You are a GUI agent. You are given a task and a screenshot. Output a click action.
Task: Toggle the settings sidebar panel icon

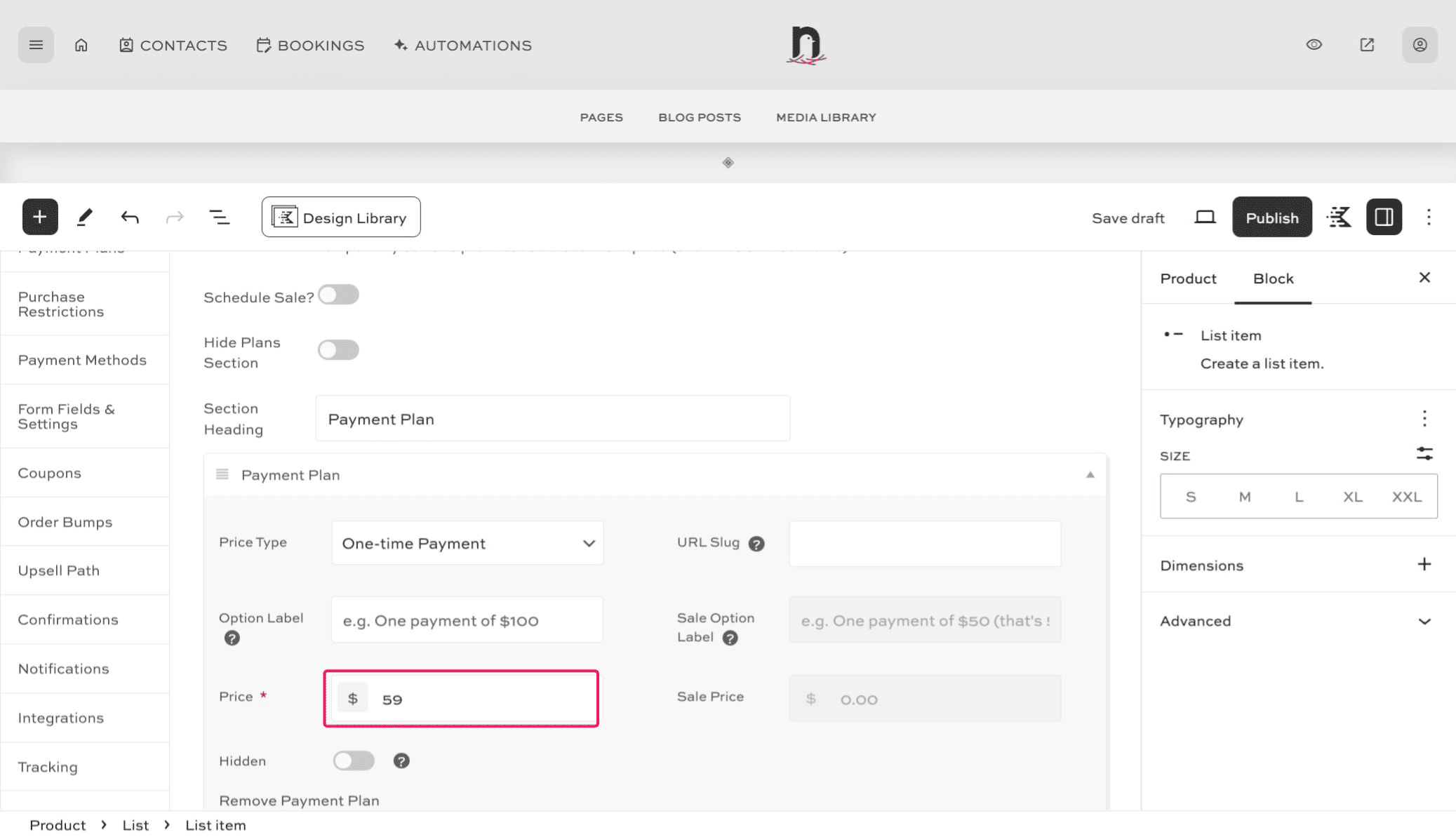[1383, 217]
